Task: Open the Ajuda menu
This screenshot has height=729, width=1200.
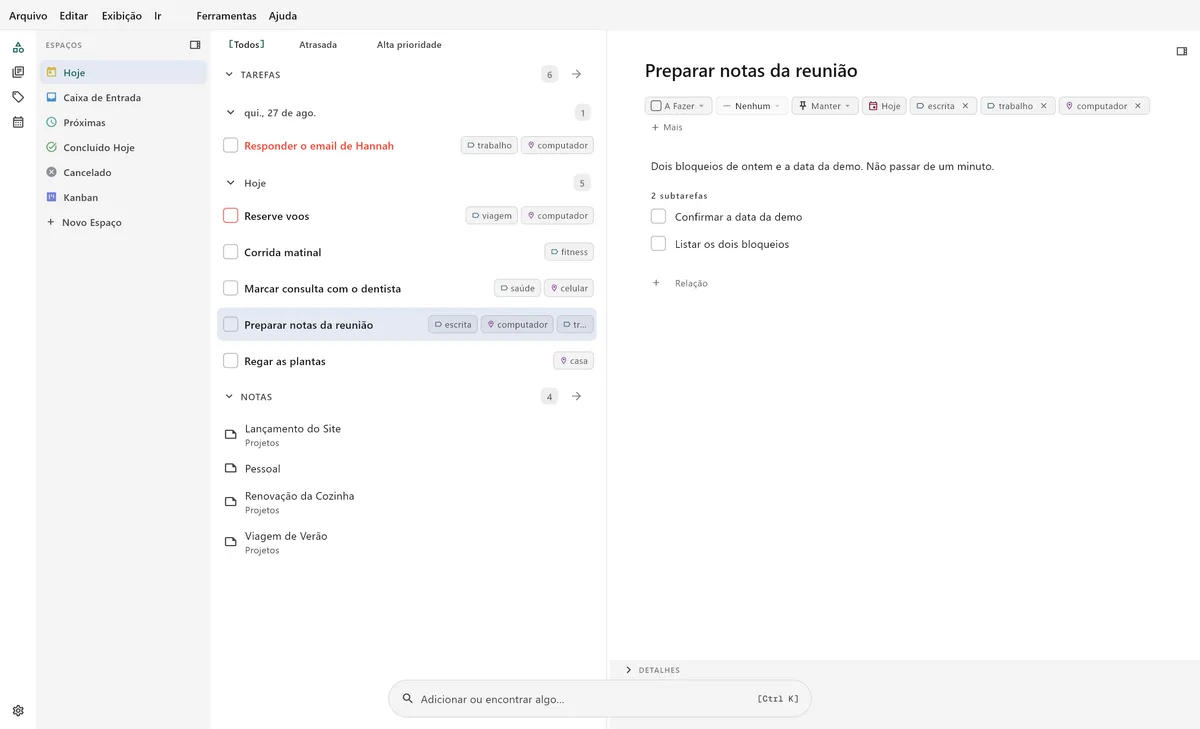Action: 283,16
